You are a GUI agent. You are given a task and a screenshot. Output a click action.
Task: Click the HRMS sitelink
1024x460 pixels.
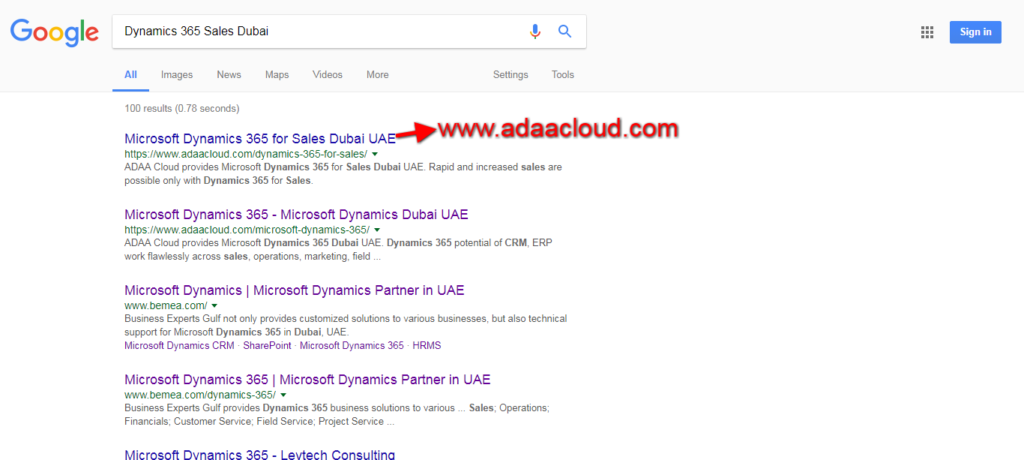coord(426,346)
